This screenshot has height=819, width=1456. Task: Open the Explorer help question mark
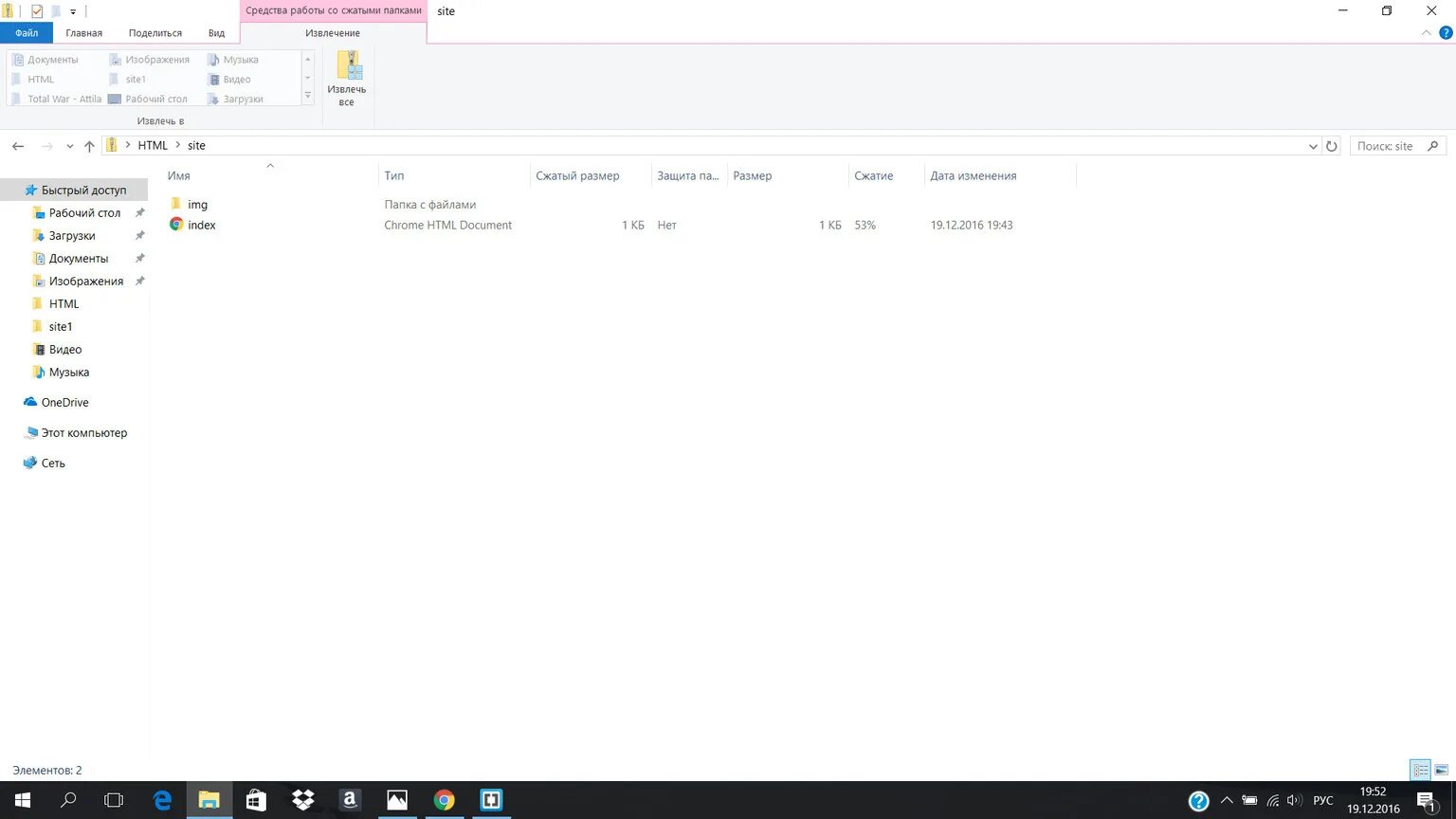coord(1446,32)
